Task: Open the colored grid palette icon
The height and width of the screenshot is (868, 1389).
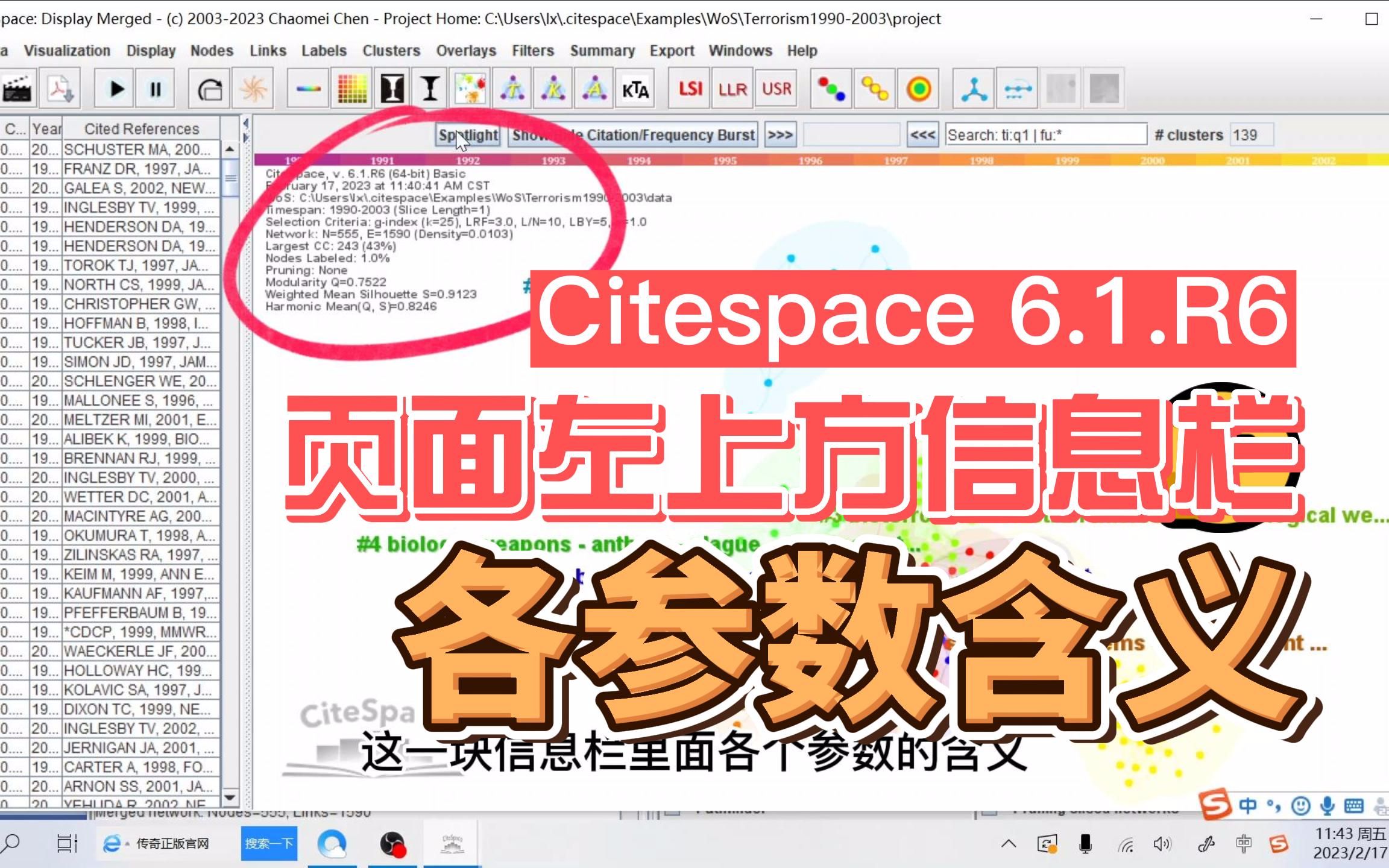Action: click(352, 89)
